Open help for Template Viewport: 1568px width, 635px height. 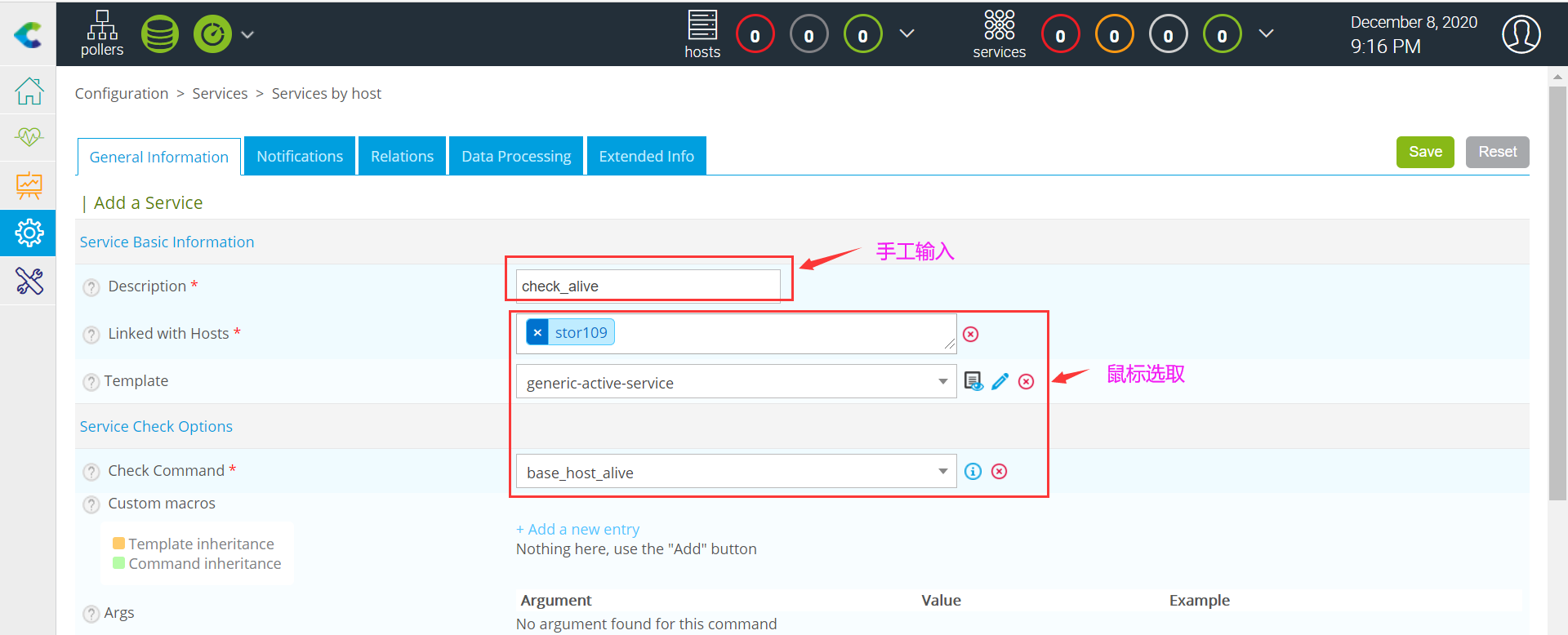coord(91,382)
